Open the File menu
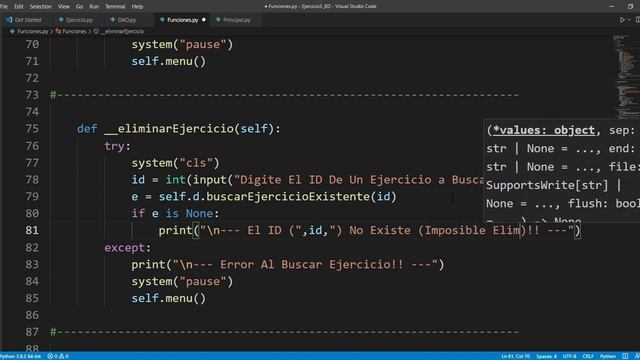The height and width of the screenshot is (360, 640). pos(4,7)
